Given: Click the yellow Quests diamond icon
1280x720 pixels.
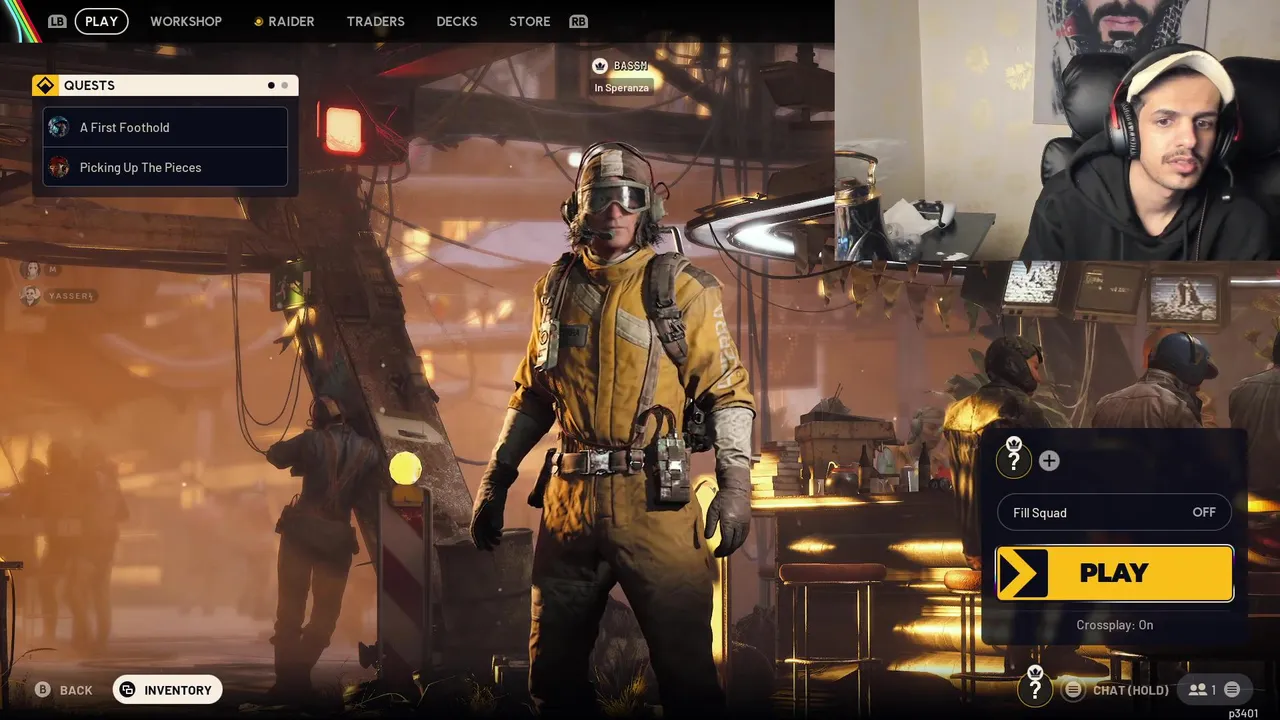Looking at the screenshot, I should pos(44,86).
